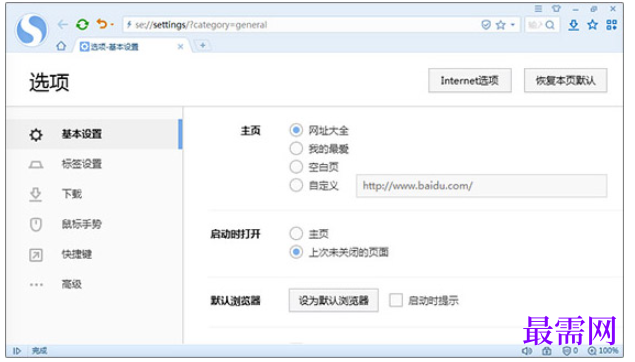Click the magnifier search icon
This screenshot has height=362, width=635.
550,25
